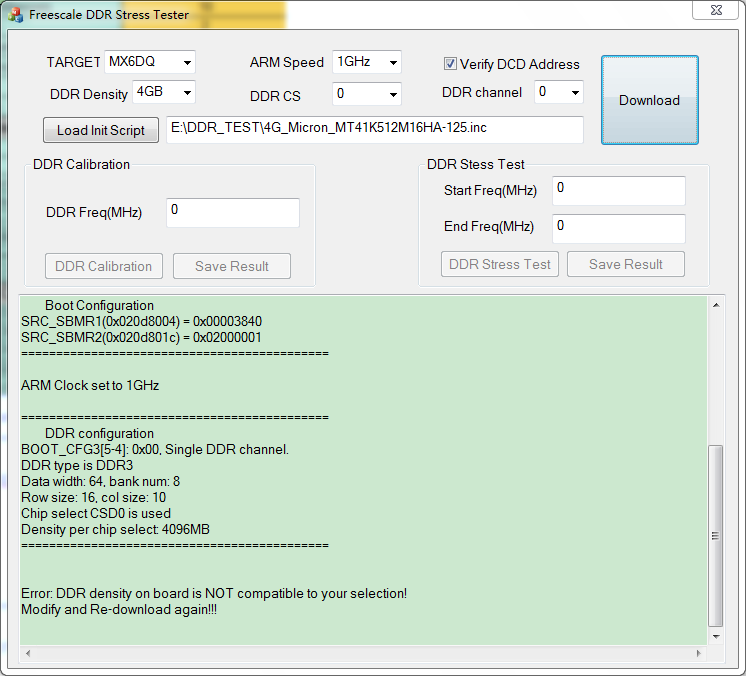Click Load Init Script button
Screen dimensions: 746x676
(101, 130)
